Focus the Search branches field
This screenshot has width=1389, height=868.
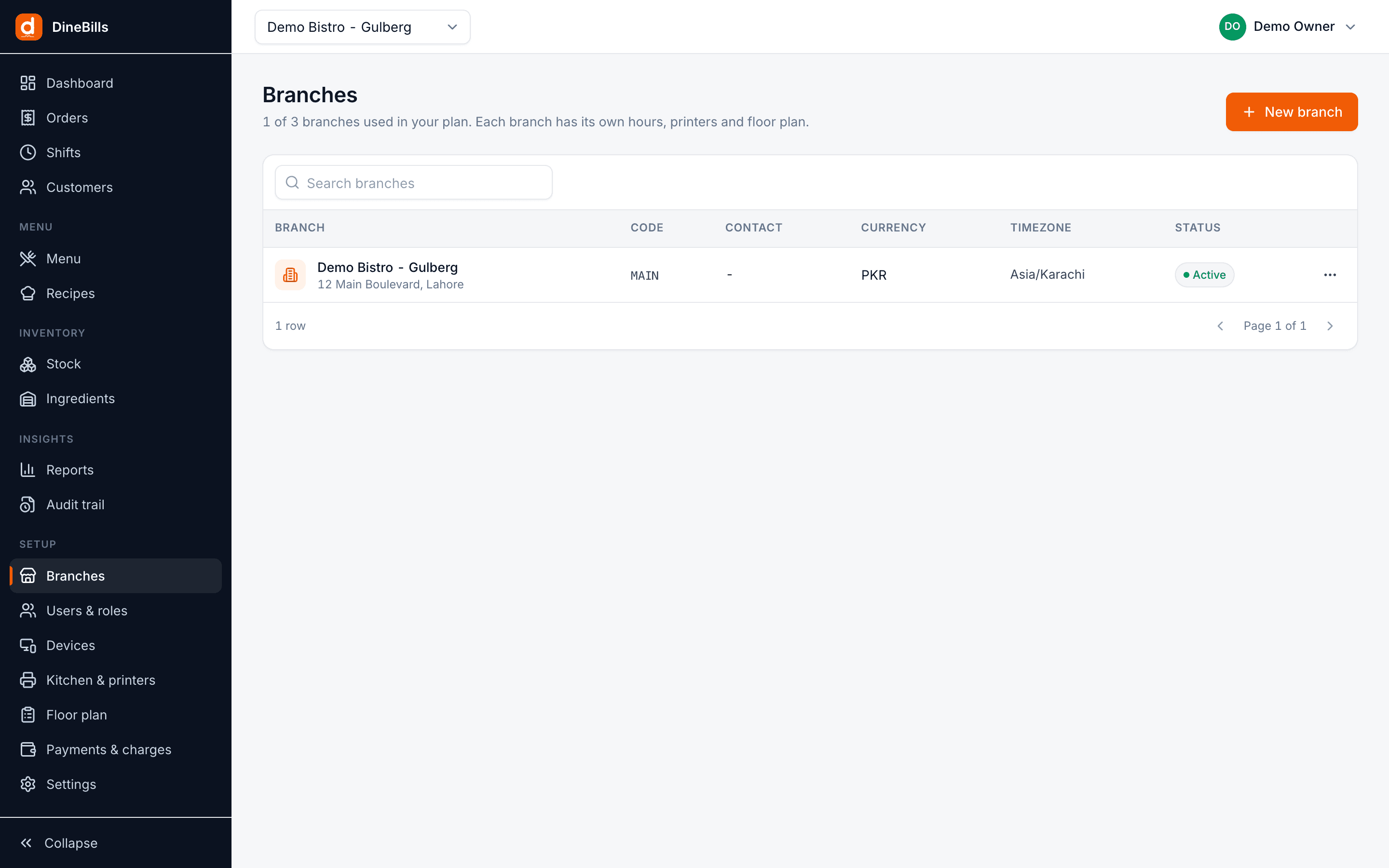[x=413, y=183]
